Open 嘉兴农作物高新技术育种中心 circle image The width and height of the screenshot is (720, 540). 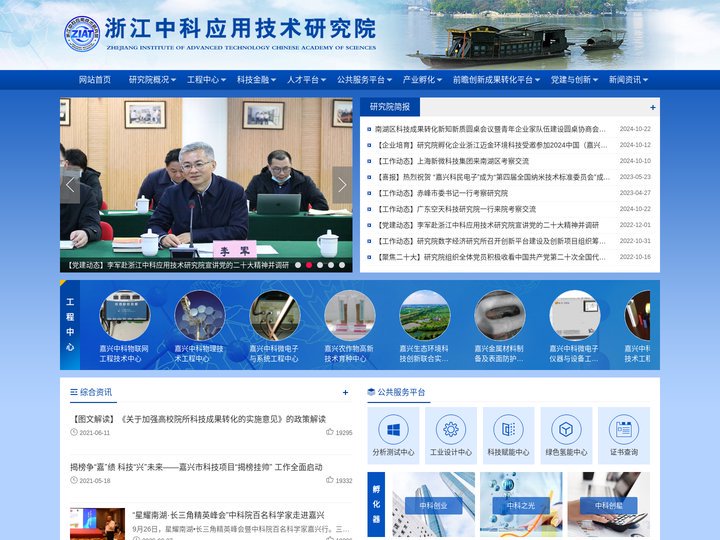(x=349, y=315)
